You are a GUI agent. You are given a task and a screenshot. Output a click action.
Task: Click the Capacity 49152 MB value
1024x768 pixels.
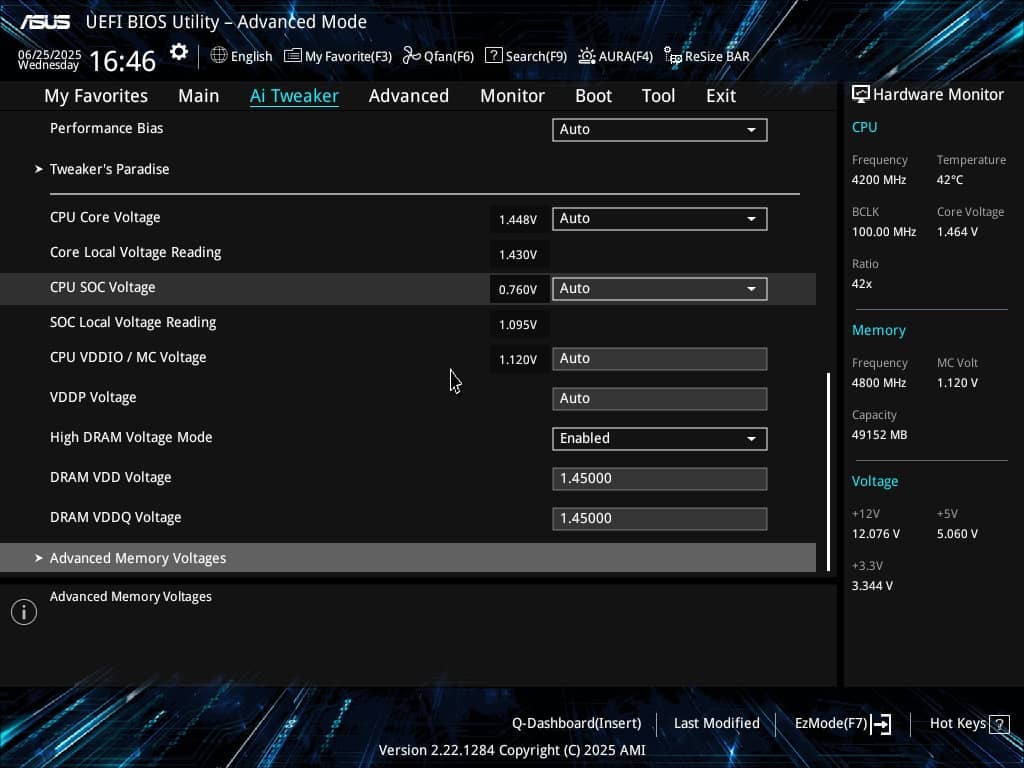879,435
